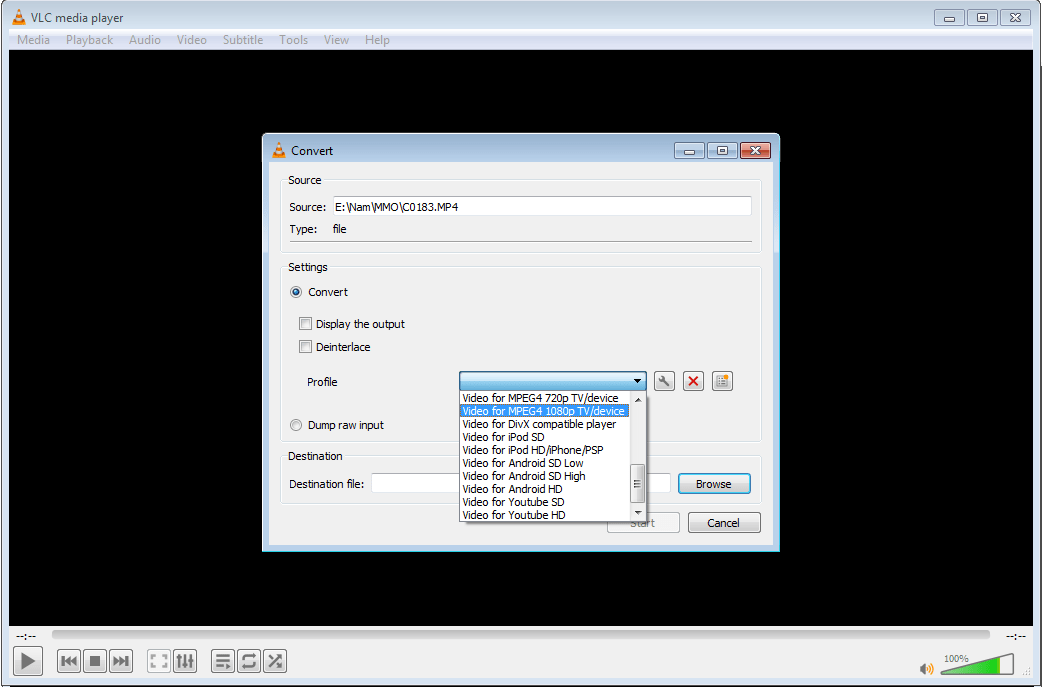
Task: Click the Play button in VLC controls
Action: pos(27,661)
